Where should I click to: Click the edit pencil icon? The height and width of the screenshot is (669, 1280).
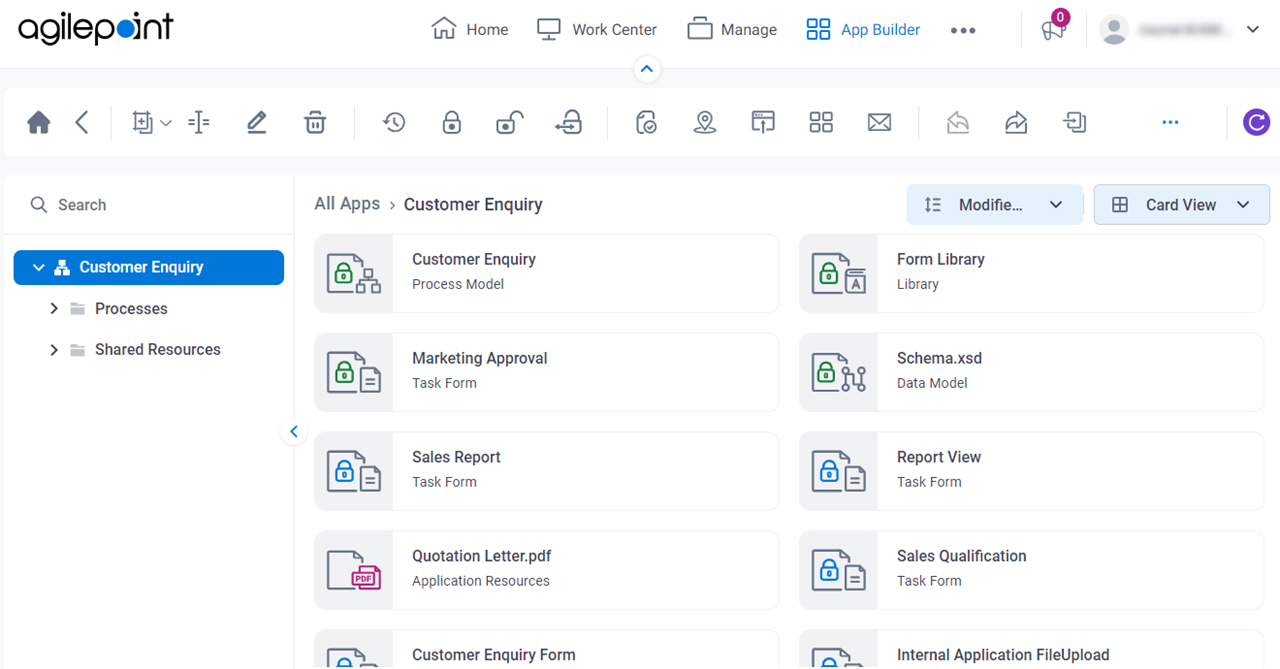[257, 123]
